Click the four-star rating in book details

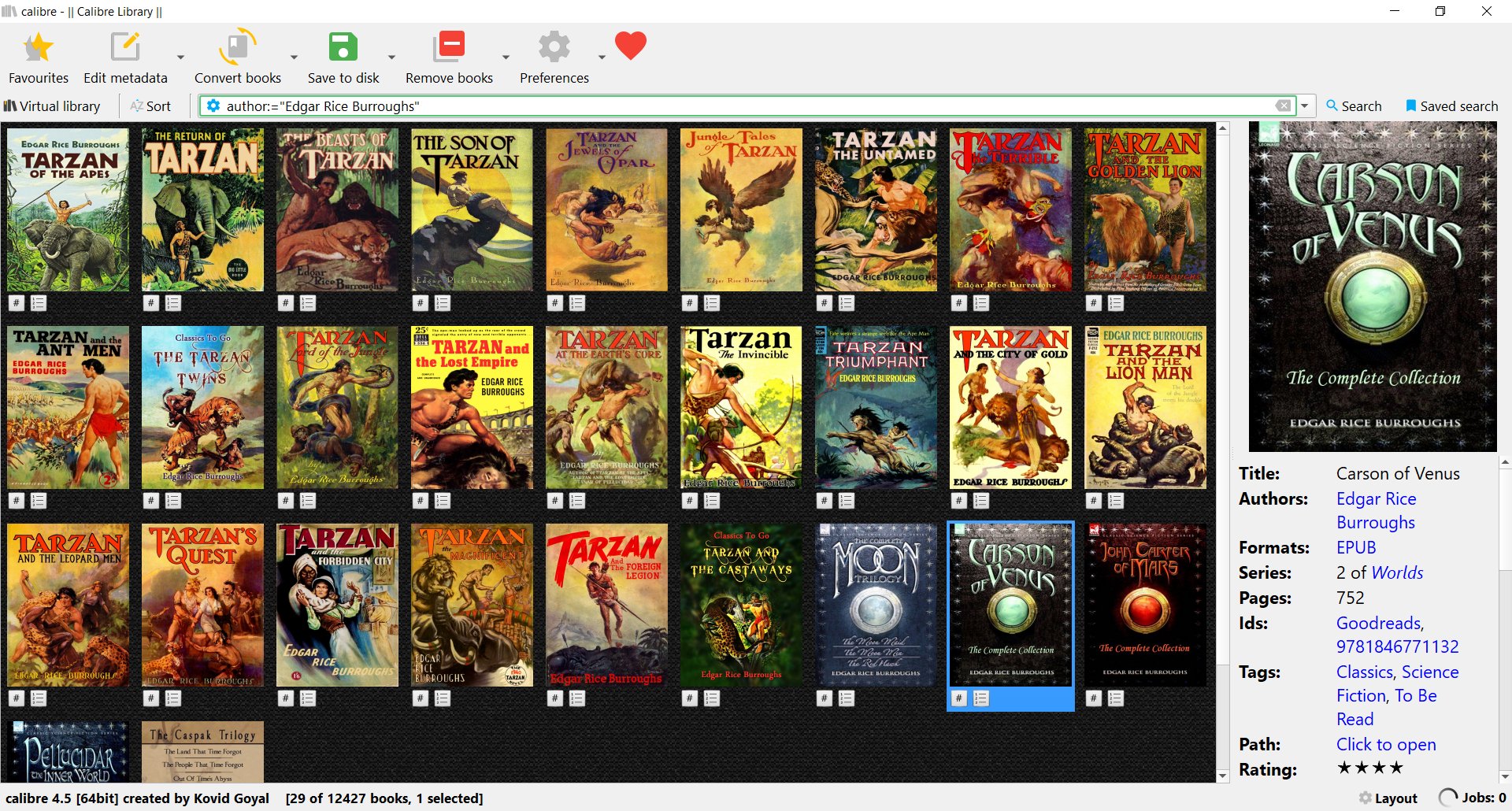pos(1370,768)
